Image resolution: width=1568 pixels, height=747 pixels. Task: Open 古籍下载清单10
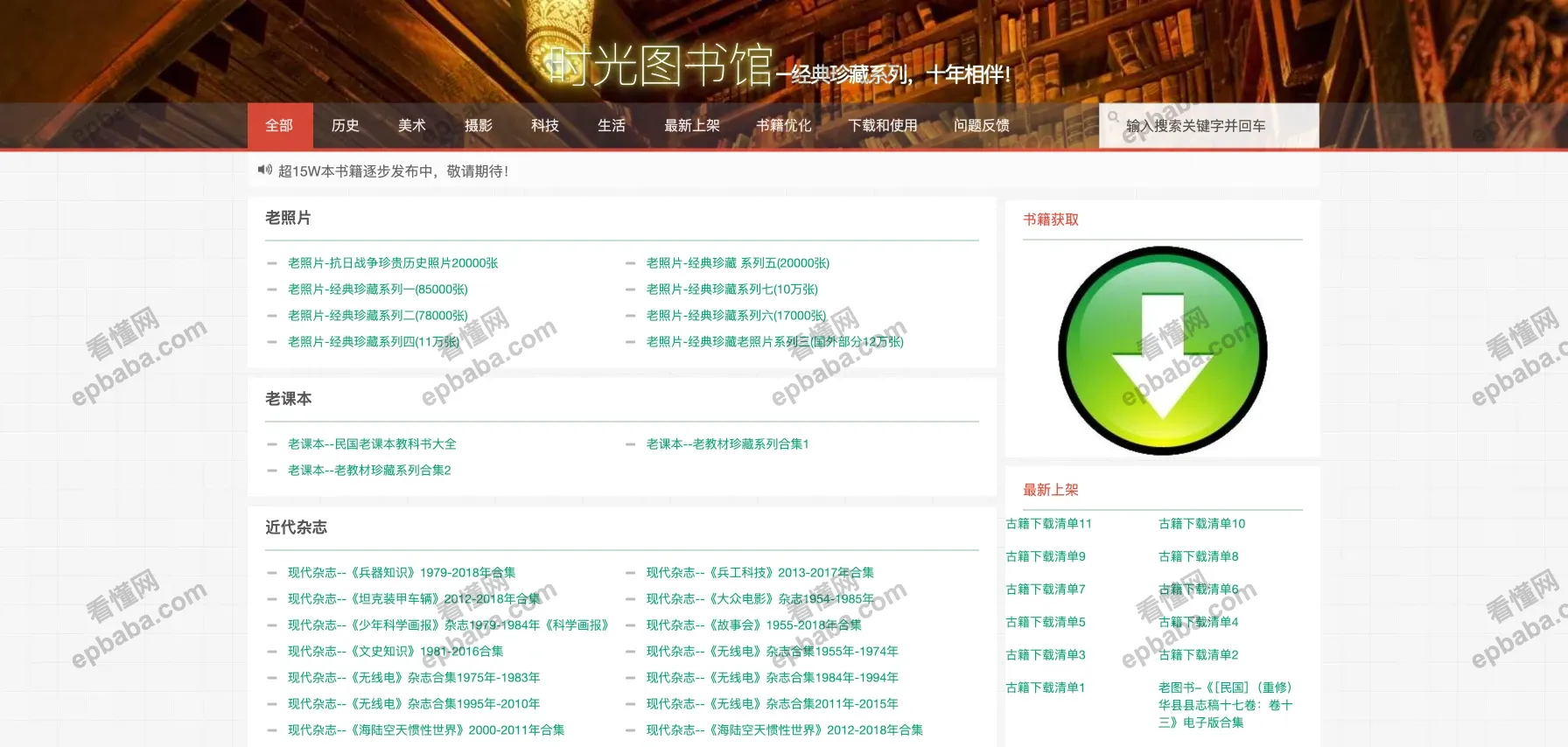(x=1201, y=524)
